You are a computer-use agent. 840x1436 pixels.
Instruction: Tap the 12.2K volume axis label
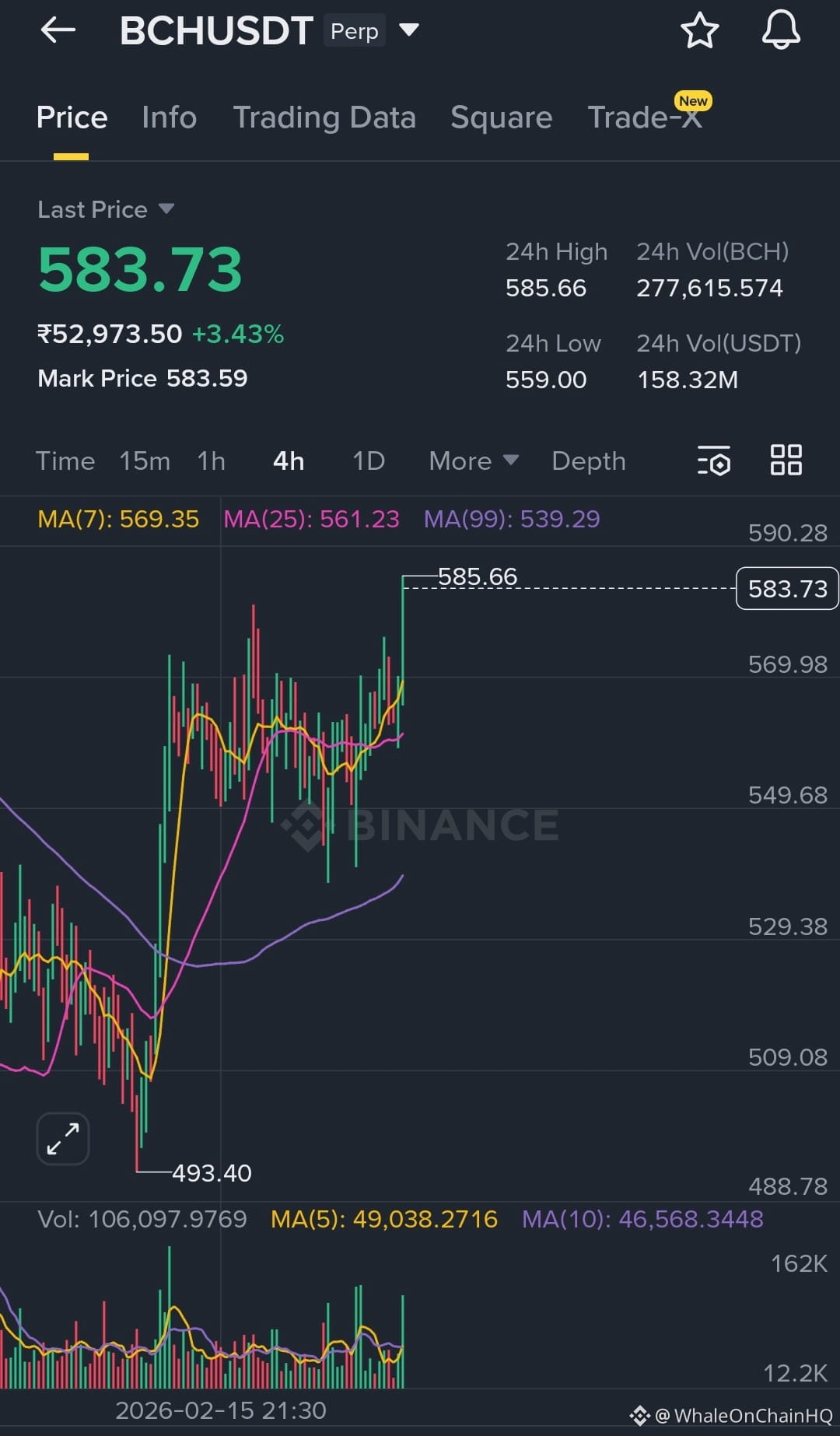[x=795, y=1373]
